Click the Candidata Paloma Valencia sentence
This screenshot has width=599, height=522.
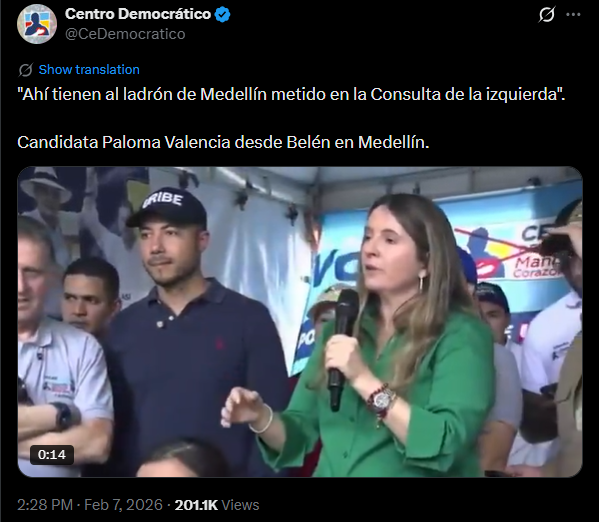pyautogui.click(x=223, y=142)
